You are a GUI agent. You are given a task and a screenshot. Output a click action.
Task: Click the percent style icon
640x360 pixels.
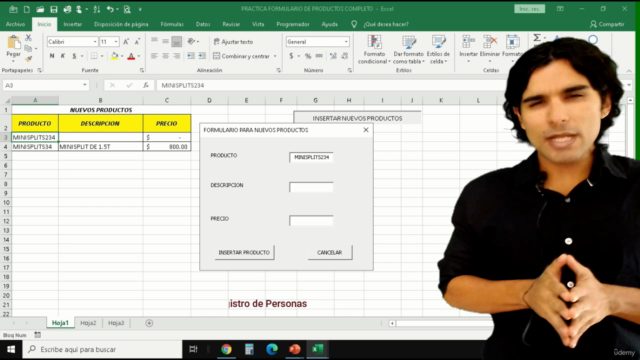(x=308, y=56)
